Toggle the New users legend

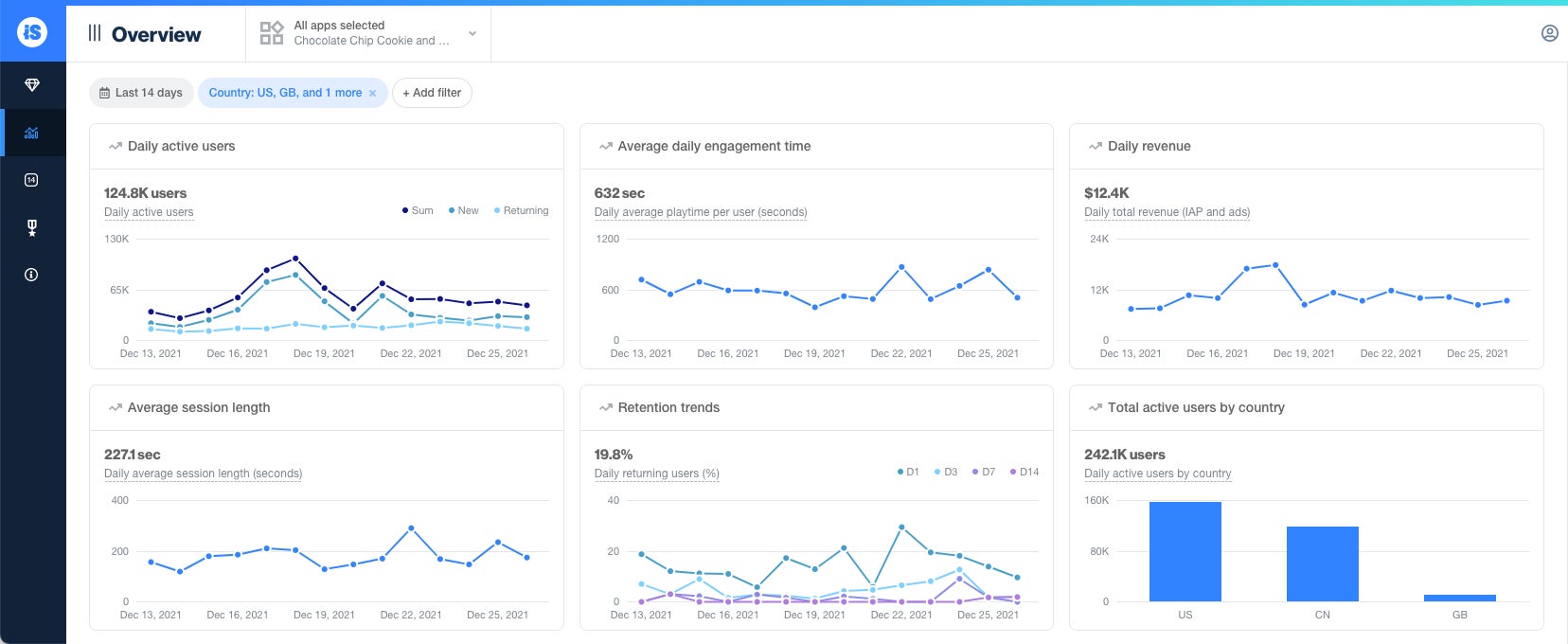click(x=464, y=210)
